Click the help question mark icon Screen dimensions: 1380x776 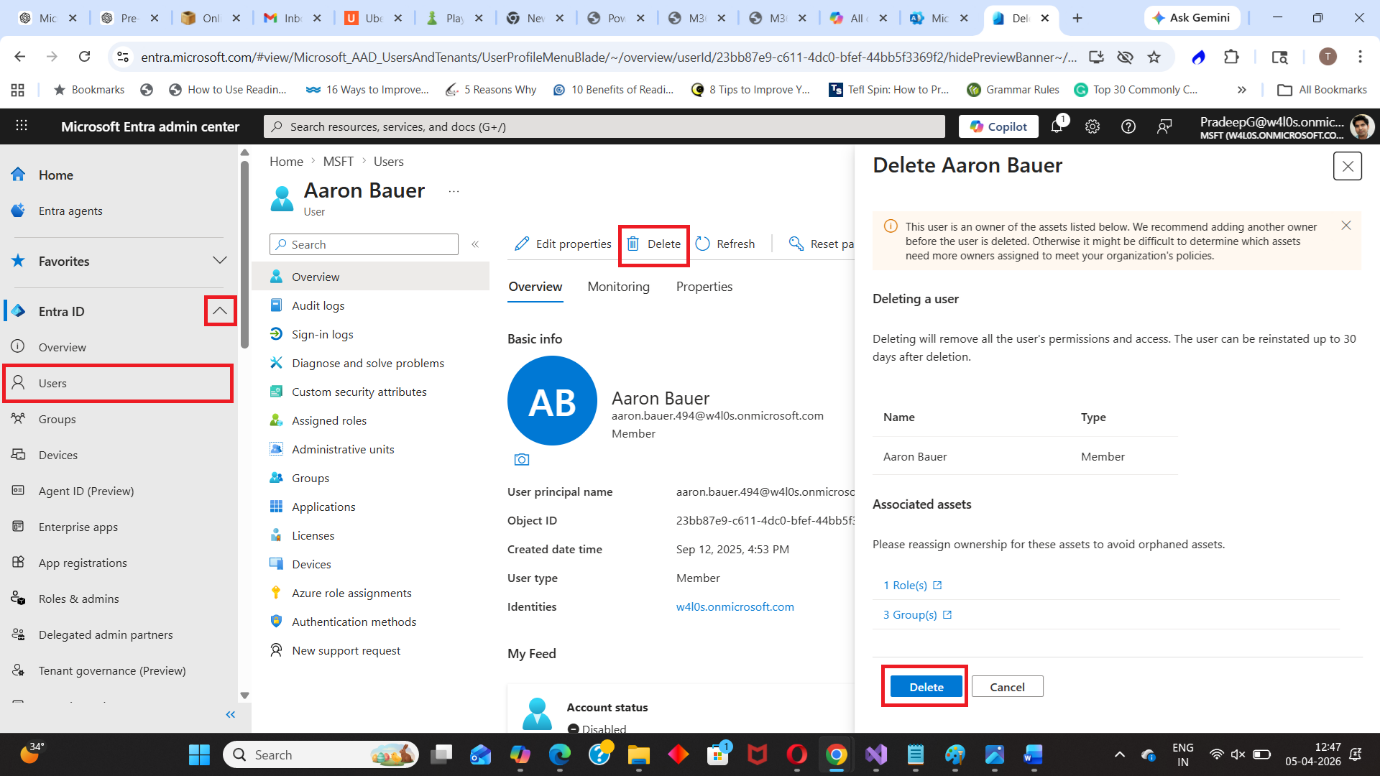point(1128,126)
